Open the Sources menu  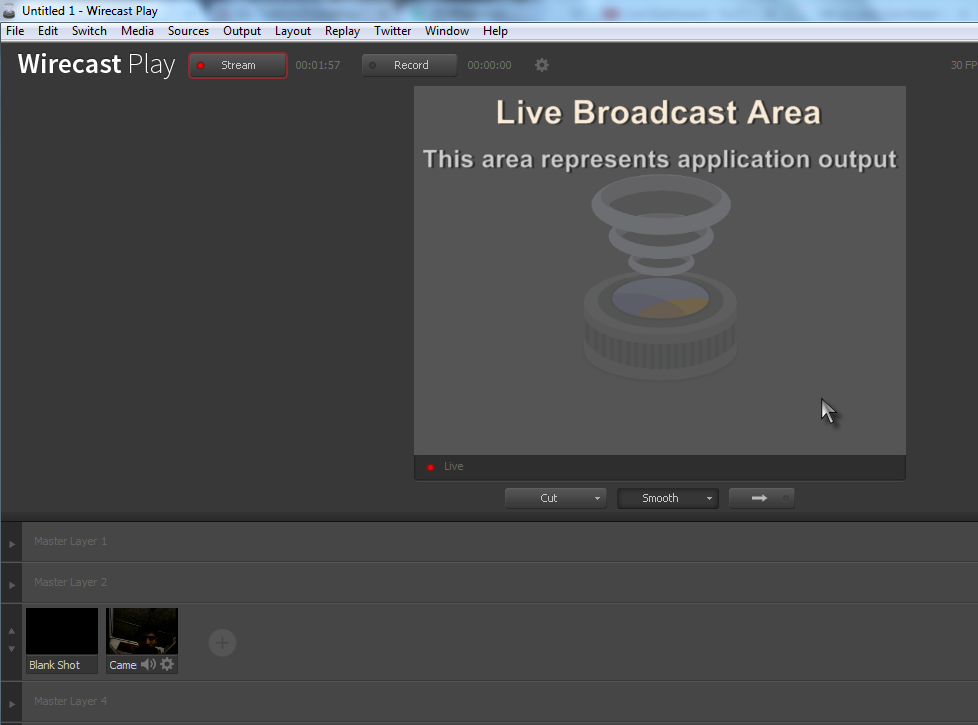tap(188, 31)
